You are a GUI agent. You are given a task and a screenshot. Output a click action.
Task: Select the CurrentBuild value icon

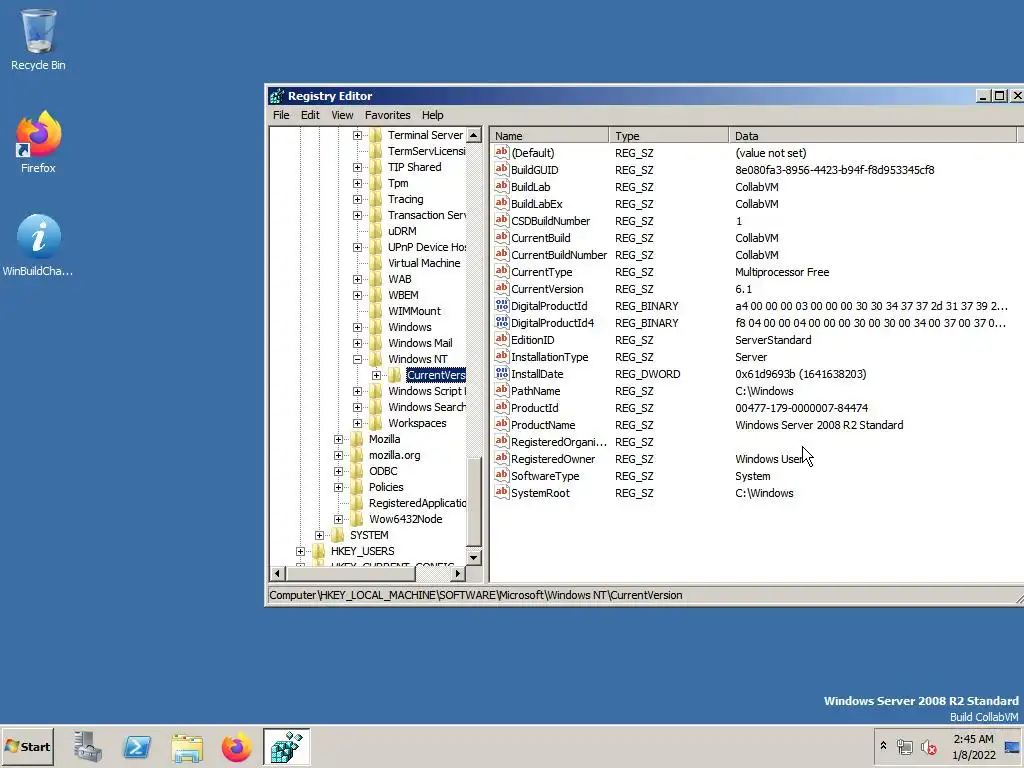pyautogui.click(x=502, y=237)
